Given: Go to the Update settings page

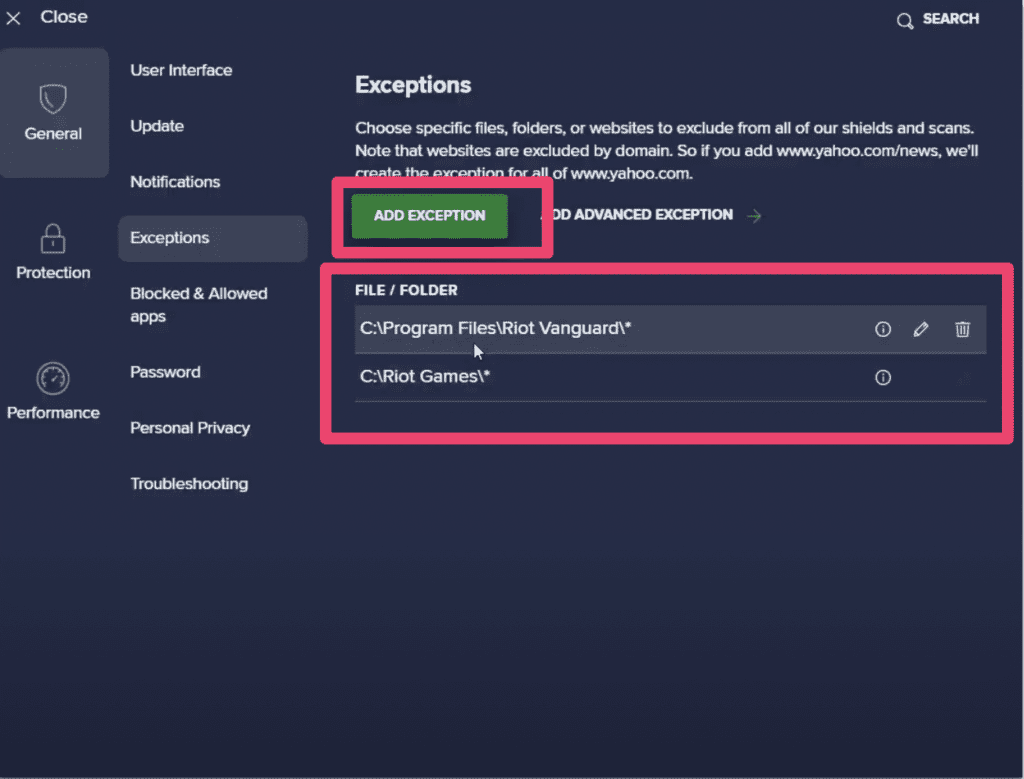Looking at the screenshot, I should [157, 126].
